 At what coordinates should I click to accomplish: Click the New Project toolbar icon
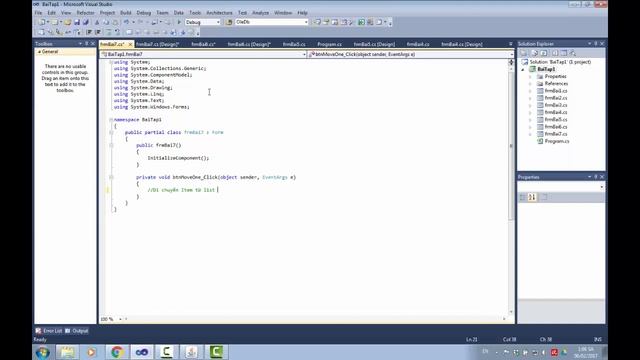(x=42, y=22)
